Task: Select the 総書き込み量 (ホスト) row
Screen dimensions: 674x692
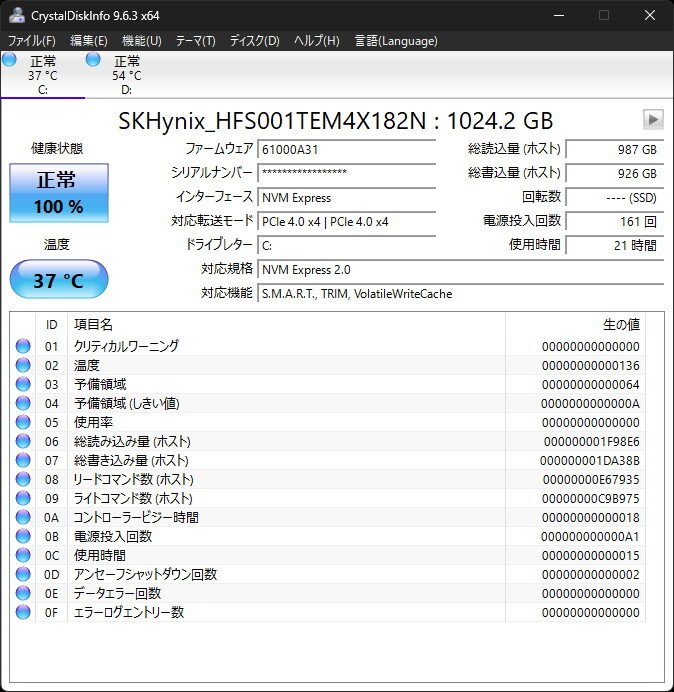Action: 328,460
